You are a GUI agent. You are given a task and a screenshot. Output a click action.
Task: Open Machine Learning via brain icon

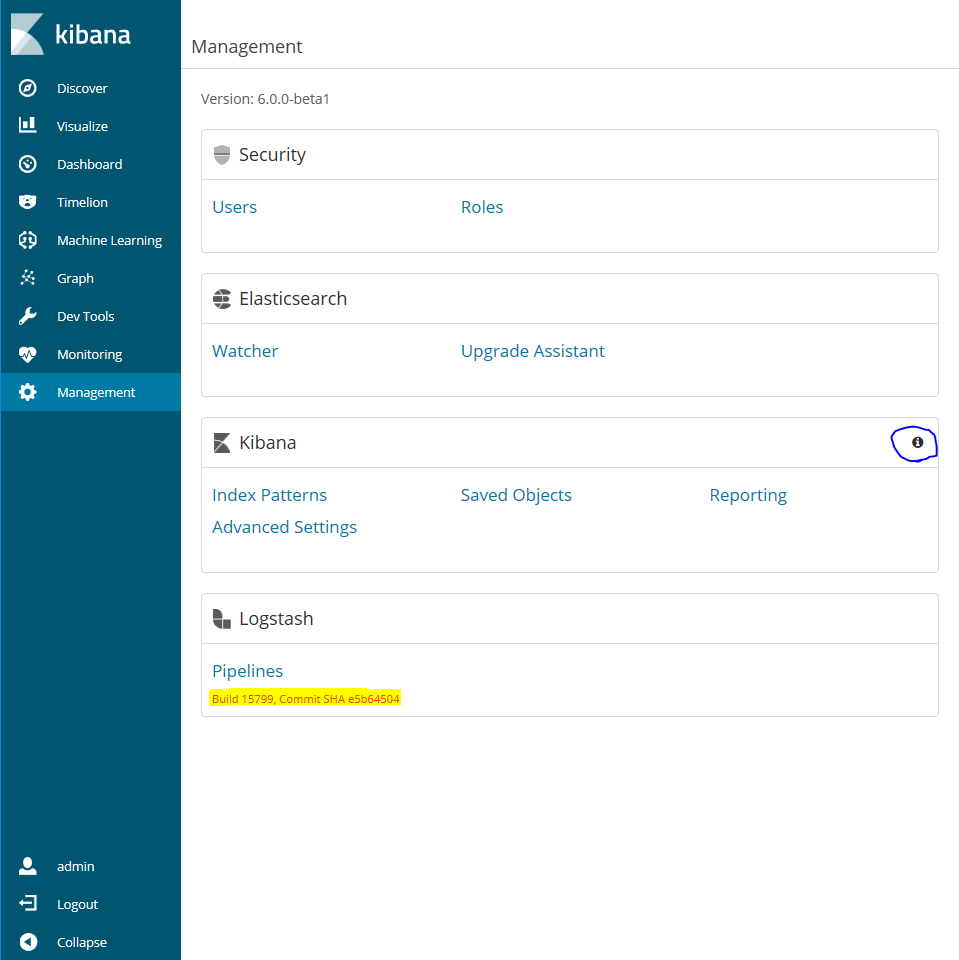28,240
